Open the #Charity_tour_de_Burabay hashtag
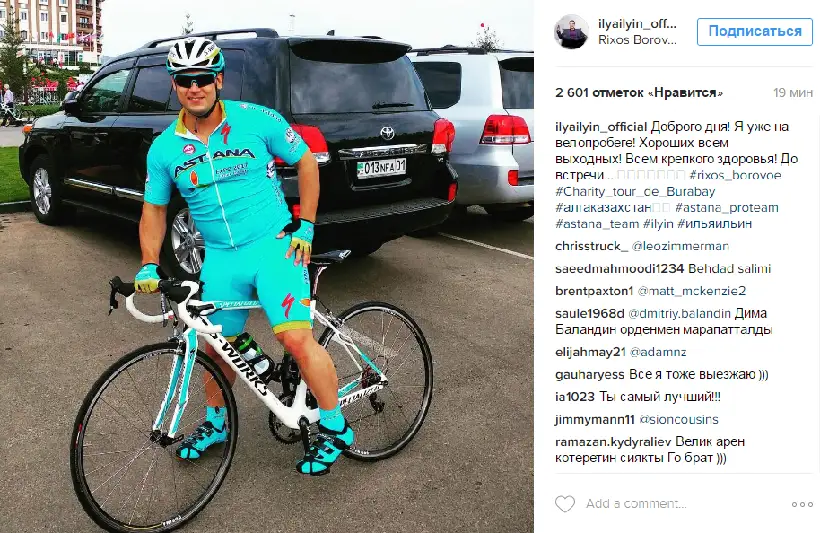 point(635,191)
